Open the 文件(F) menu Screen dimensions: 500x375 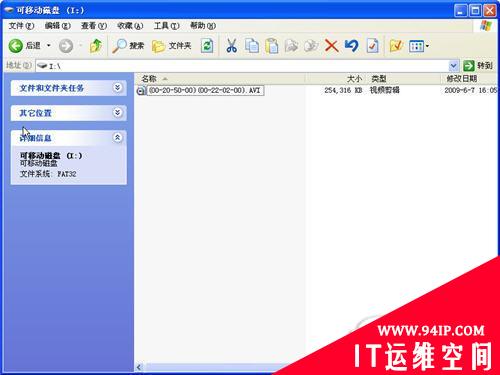21,26
